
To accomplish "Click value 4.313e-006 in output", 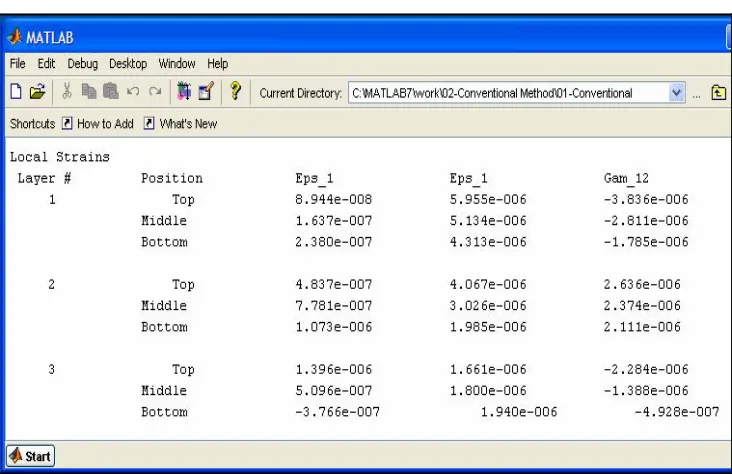I will (x=488, y=242).
